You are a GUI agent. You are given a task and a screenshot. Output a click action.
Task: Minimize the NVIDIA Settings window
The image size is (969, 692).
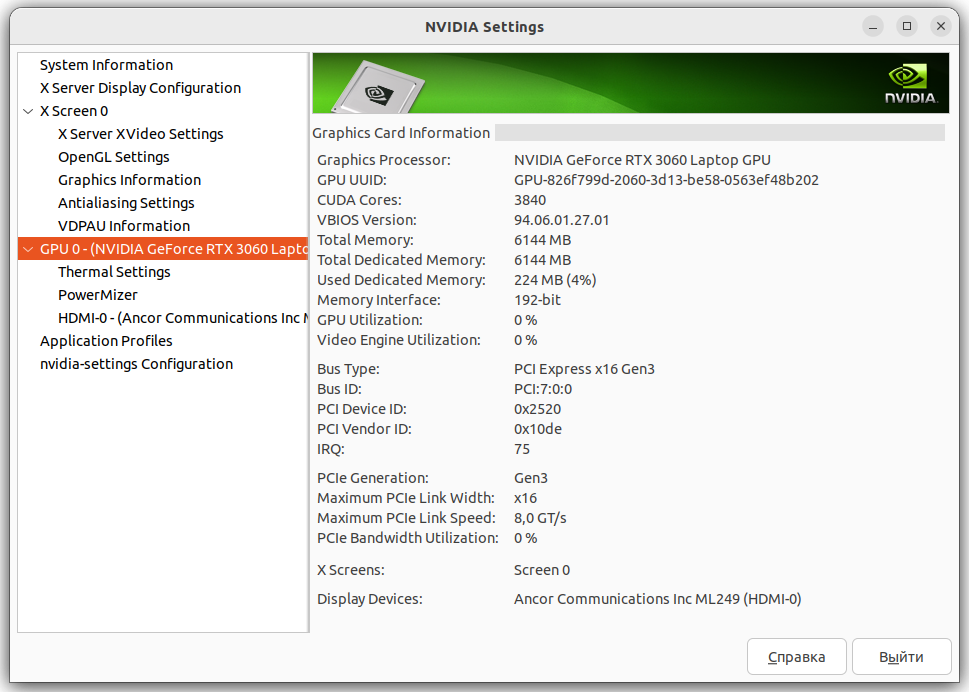click(873, 26)
